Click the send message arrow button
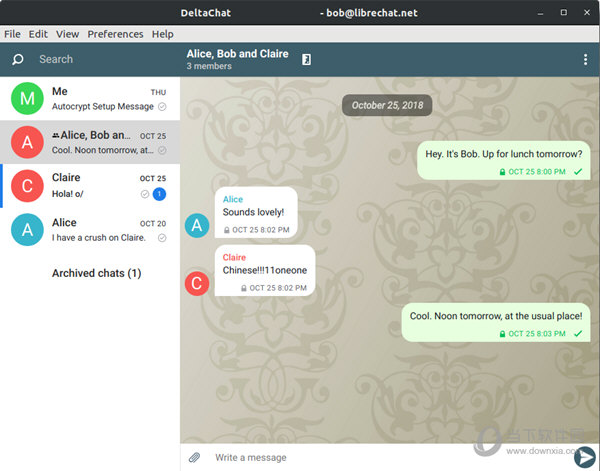Viewport: 600px width, 471px height. point(585,457)
